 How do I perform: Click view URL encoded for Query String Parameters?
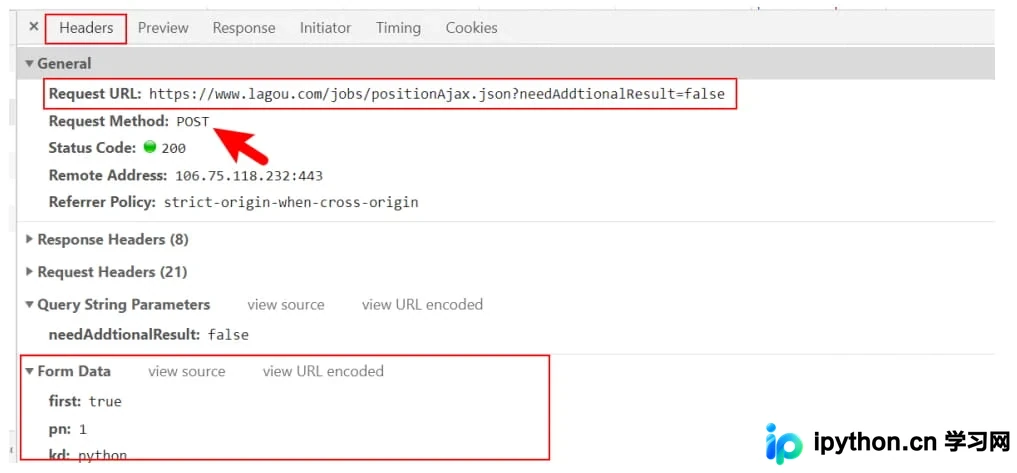click(x=422, y=305)
